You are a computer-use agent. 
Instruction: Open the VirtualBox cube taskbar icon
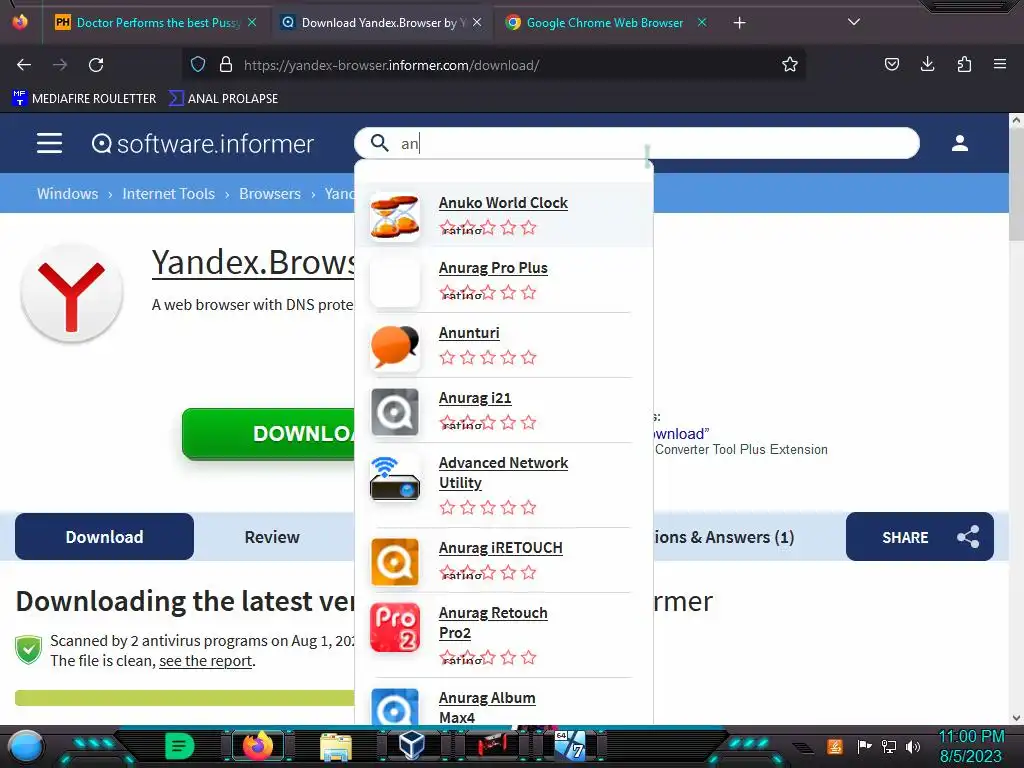[412, 746]
